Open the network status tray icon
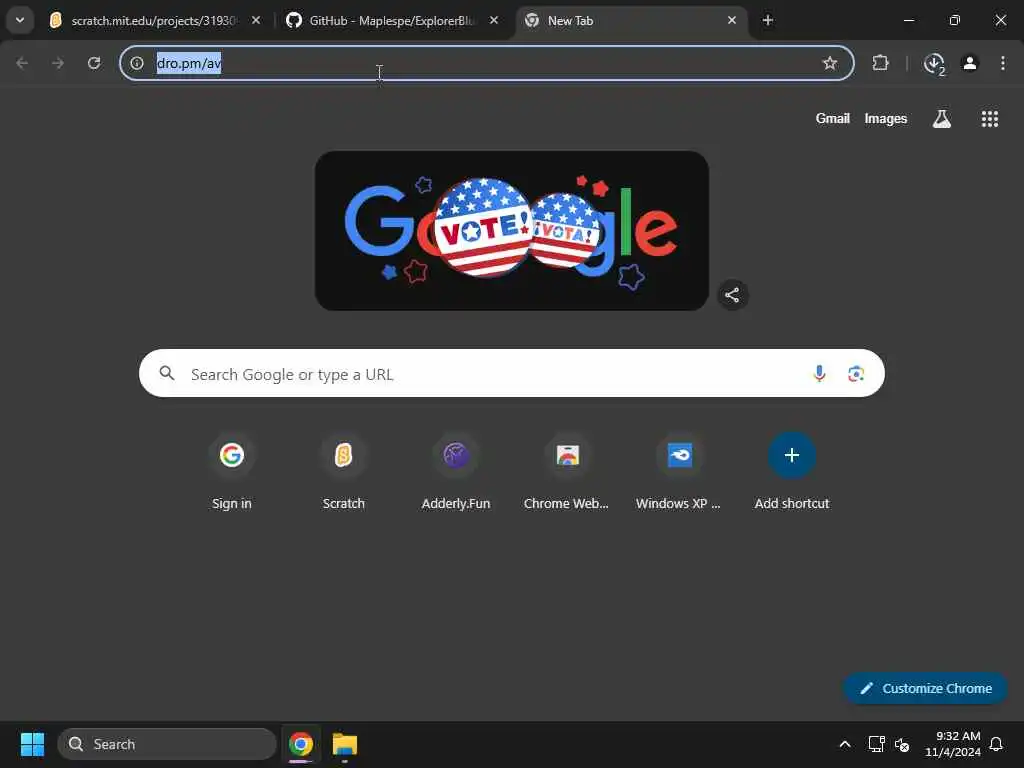1024x768 pixels. [876, 744]
